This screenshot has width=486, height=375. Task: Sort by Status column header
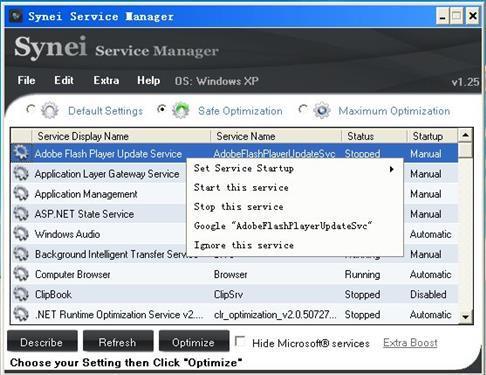pyautogui.click(x=374, y=136)
